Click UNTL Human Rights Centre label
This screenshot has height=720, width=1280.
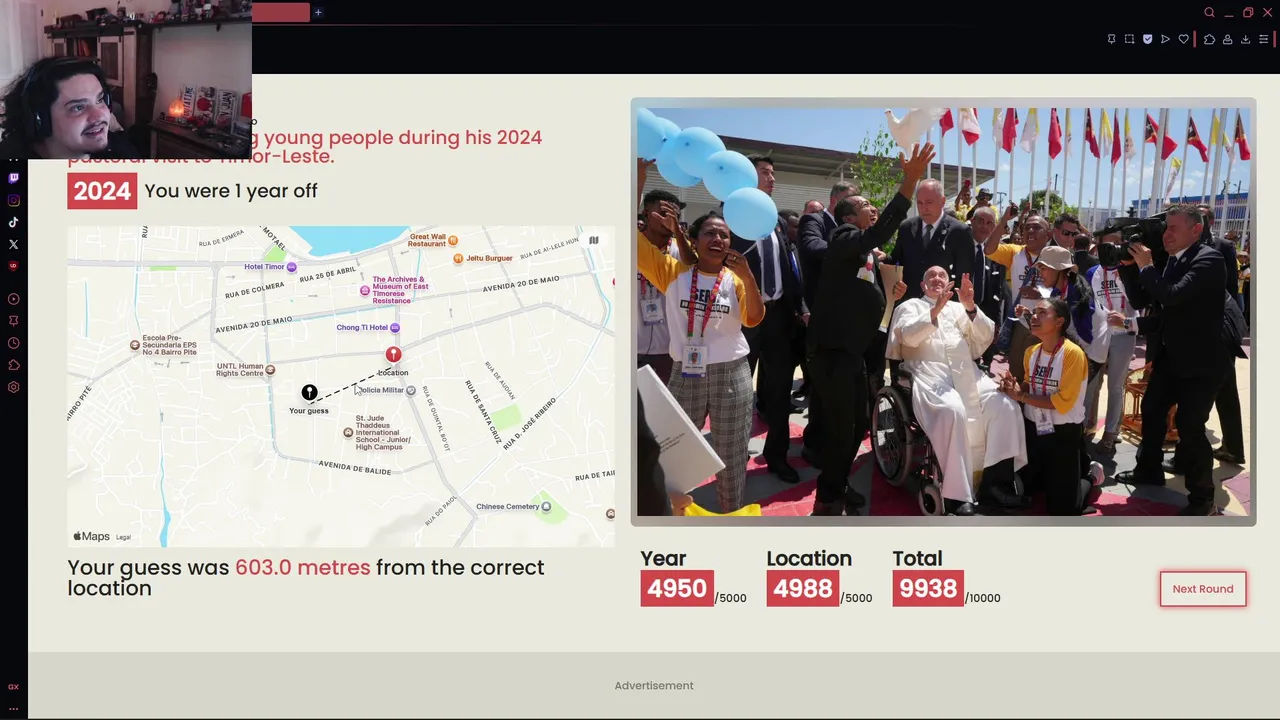246,370
